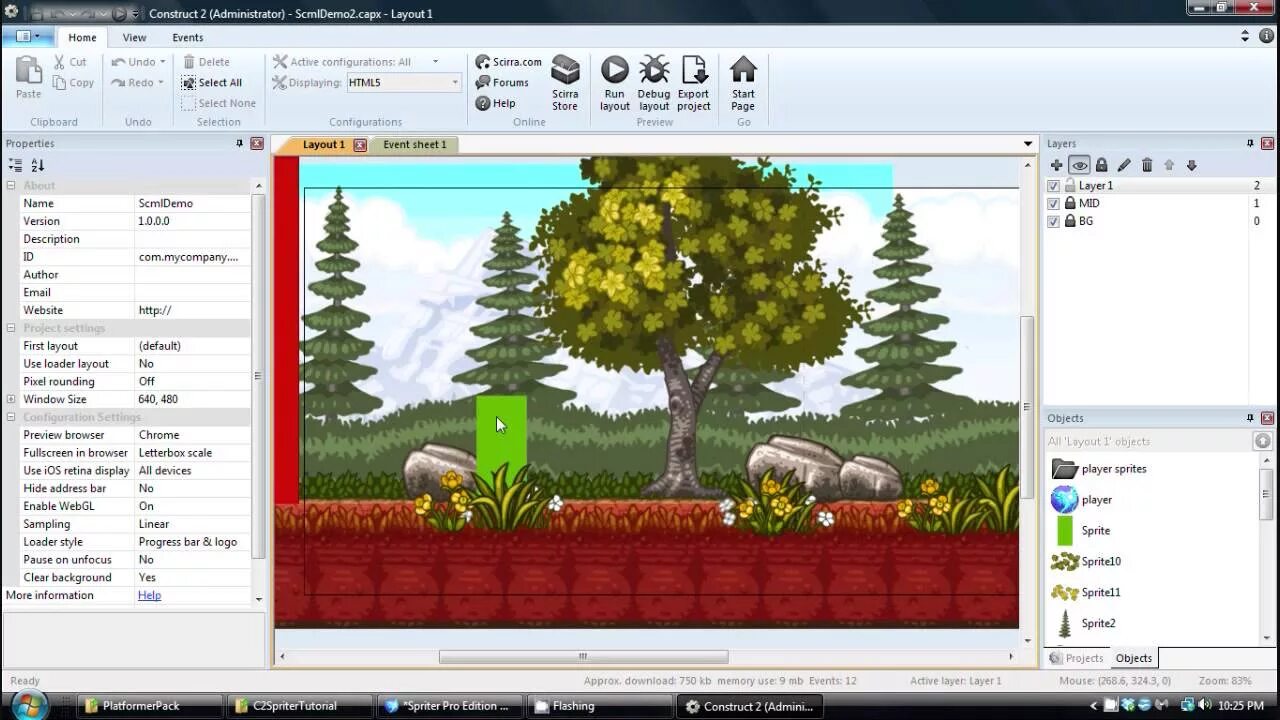
Task: Close the Layout 1 tab
Action: 360,145
